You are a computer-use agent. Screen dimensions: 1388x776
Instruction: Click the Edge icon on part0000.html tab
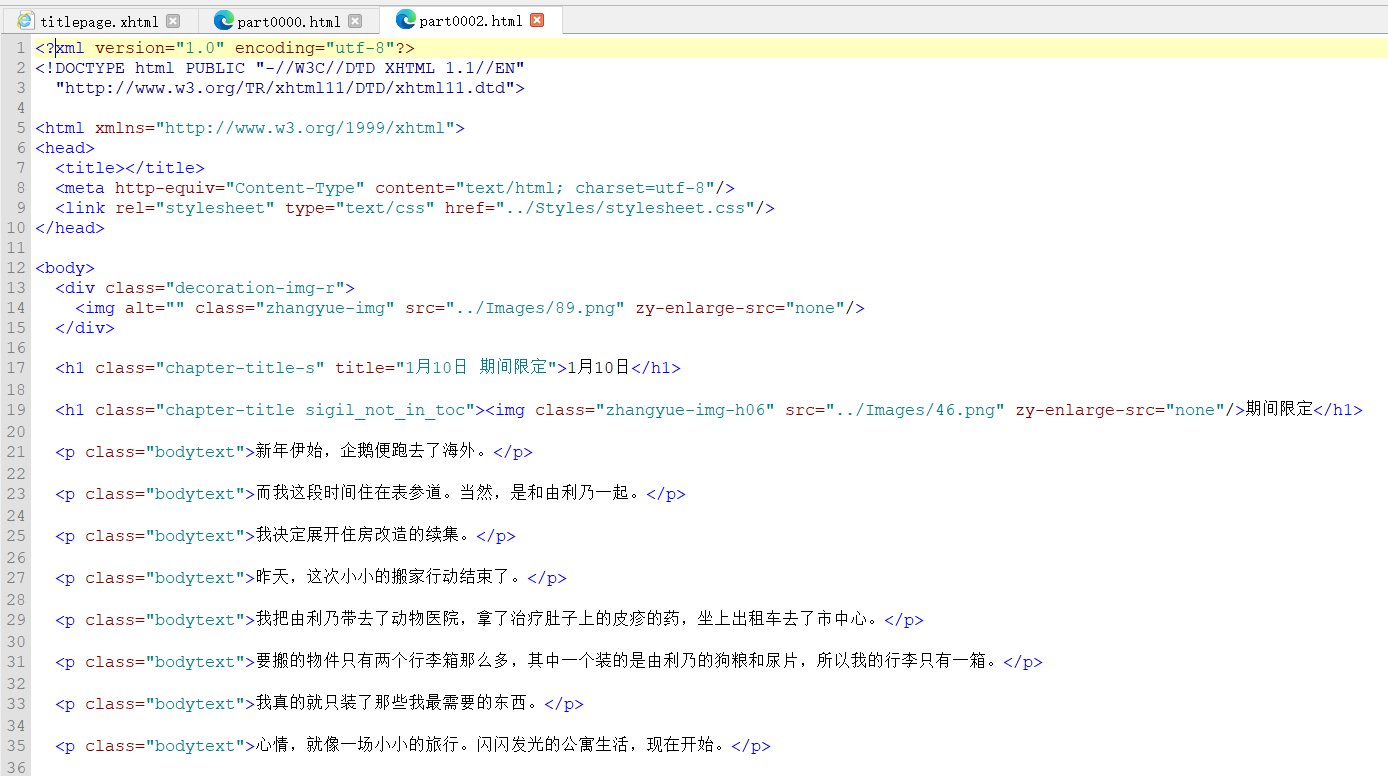222,19
